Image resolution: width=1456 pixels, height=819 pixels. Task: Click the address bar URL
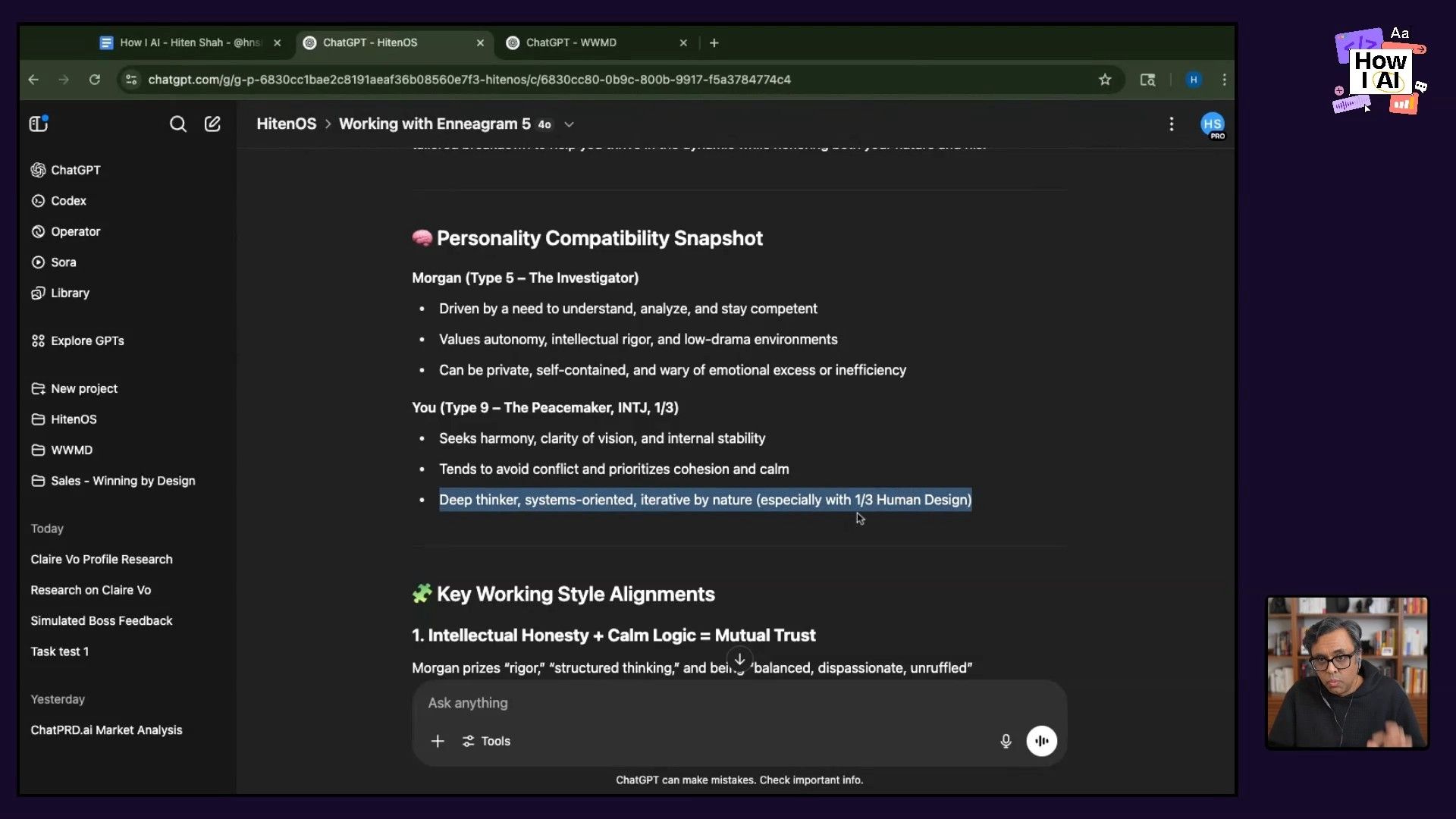pos(469,80)
